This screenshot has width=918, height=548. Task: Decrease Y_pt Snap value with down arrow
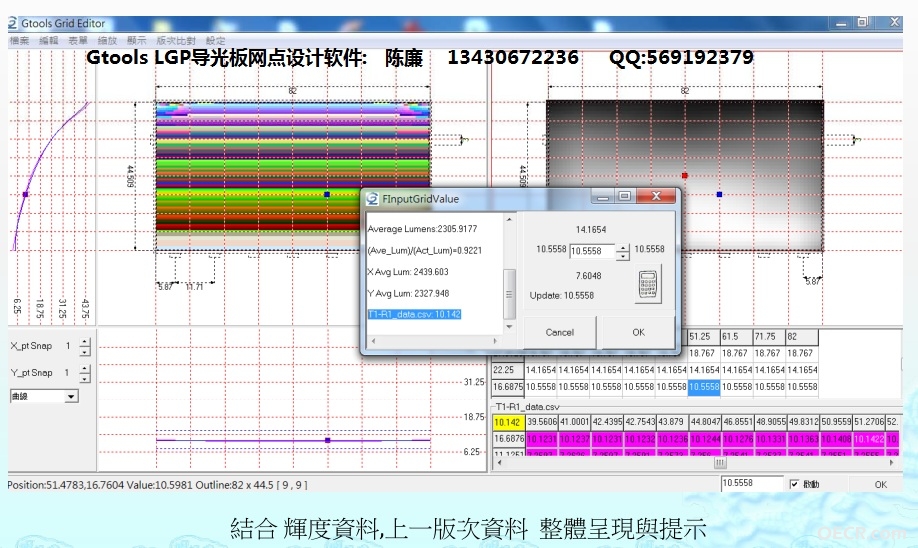85,378
